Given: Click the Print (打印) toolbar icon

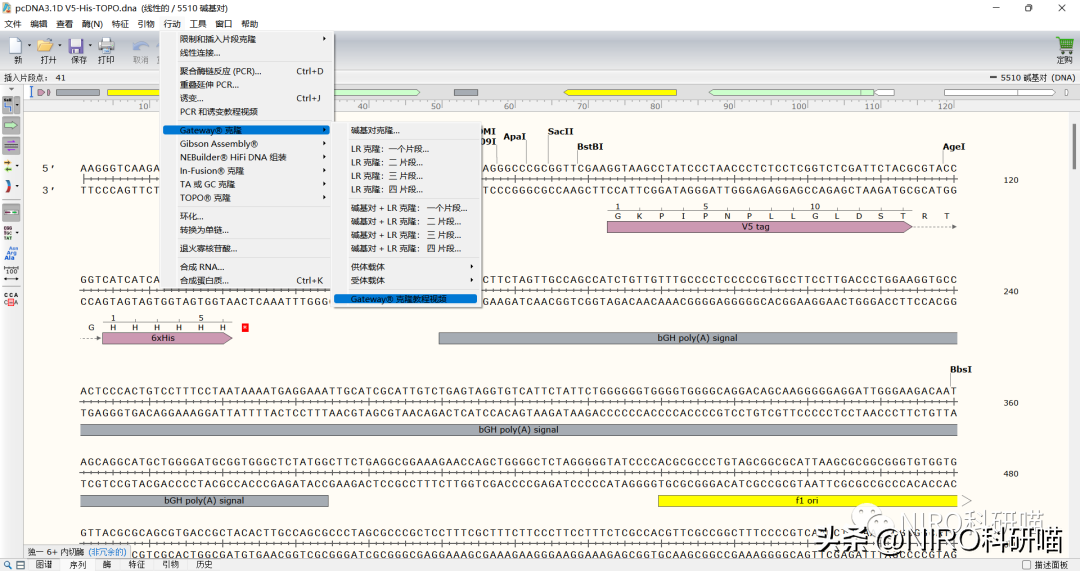Looking at the screenshot, I should coord(106,46).
